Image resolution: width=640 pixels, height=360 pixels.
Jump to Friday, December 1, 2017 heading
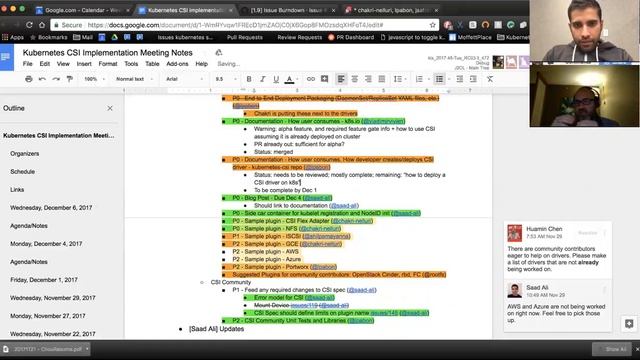(x=44, y=280)
